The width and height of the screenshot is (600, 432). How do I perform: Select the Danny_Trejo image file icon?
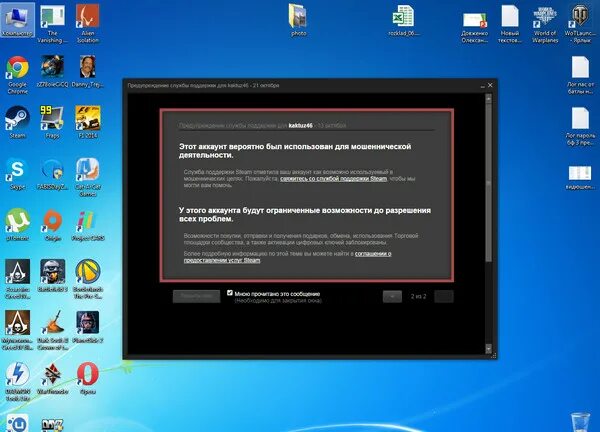pyautogui.click(x=88, y=71)
